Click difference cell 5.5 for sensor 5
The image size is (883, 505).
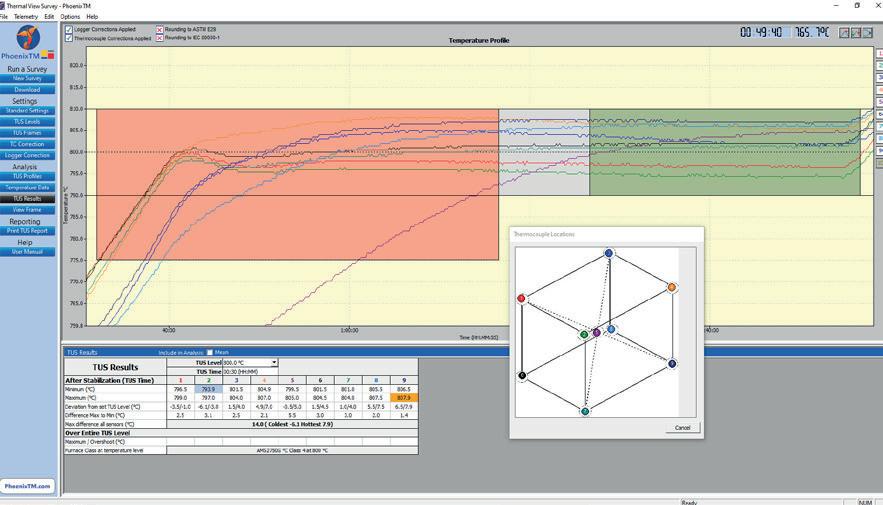292,415
